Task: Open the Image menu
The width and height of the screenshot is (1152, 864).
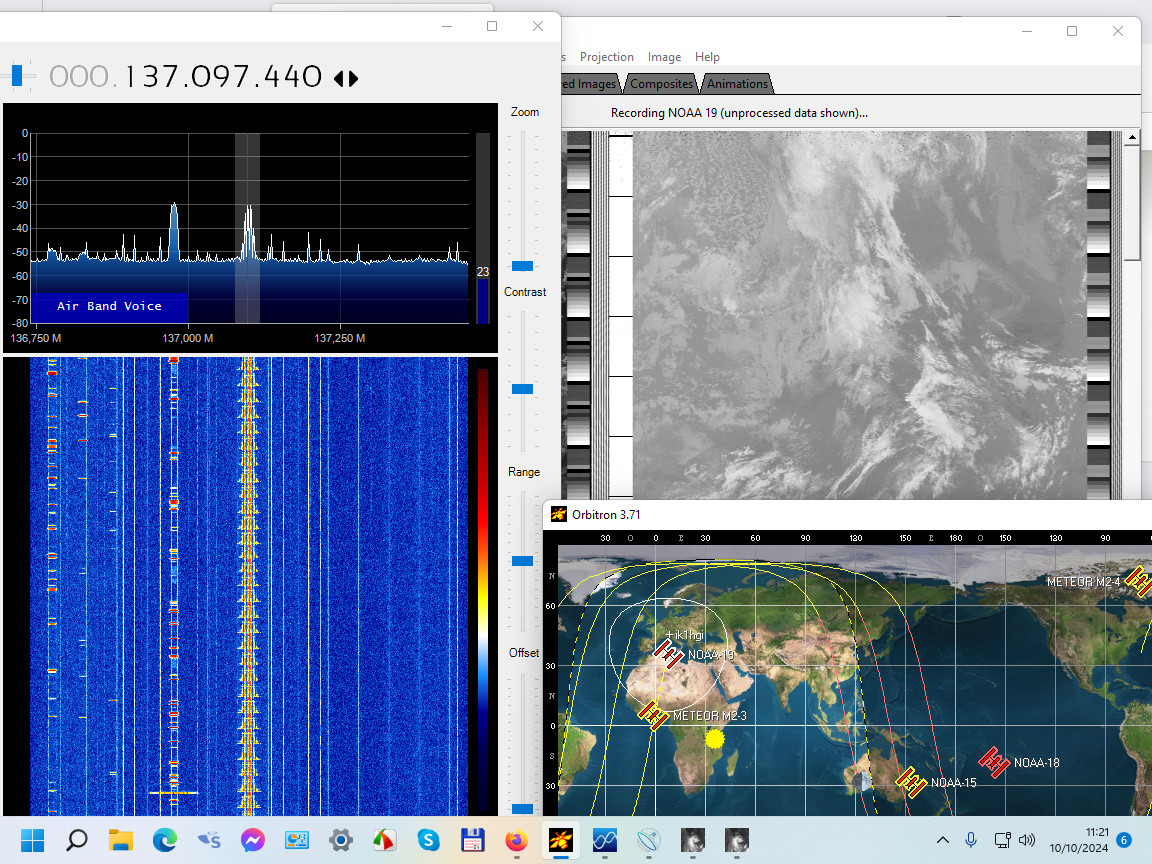Action: pyautogui.click(x=664, y=57)
